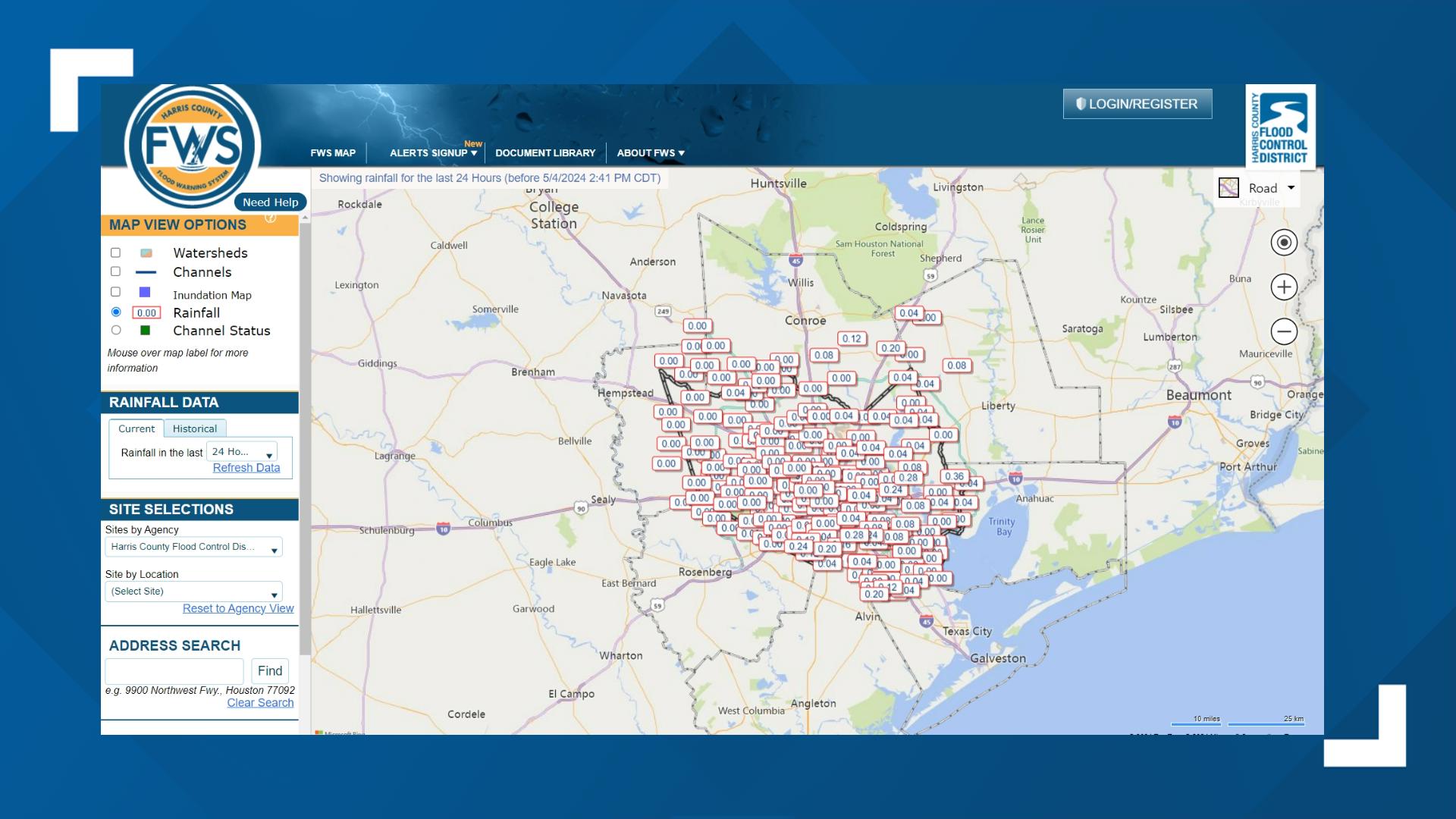This screenshot has height=819, width=1456.
Task: Click the Refresh Data link
Action: (x=246, y=467)
